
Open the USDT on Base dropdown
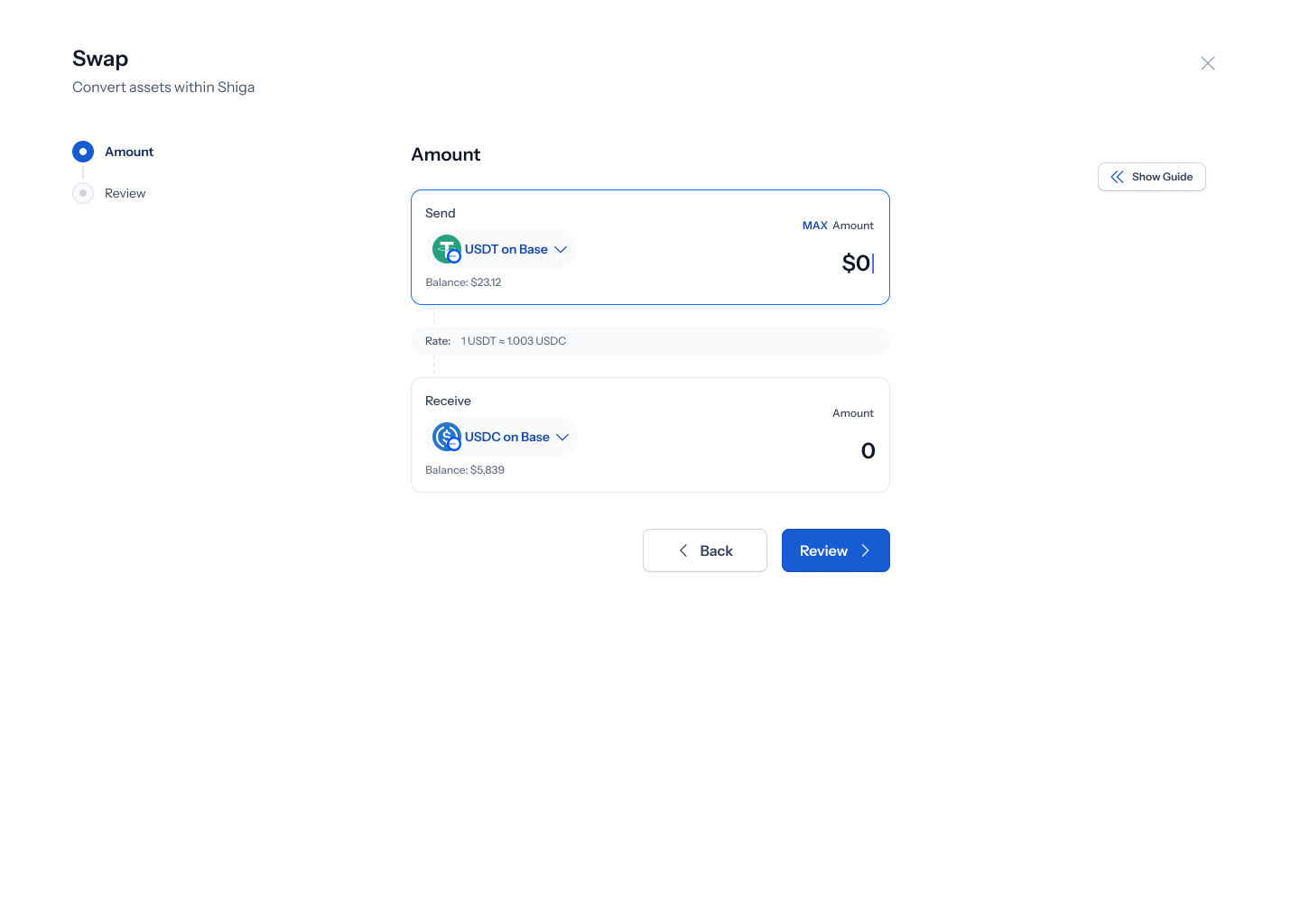[501, 249]
